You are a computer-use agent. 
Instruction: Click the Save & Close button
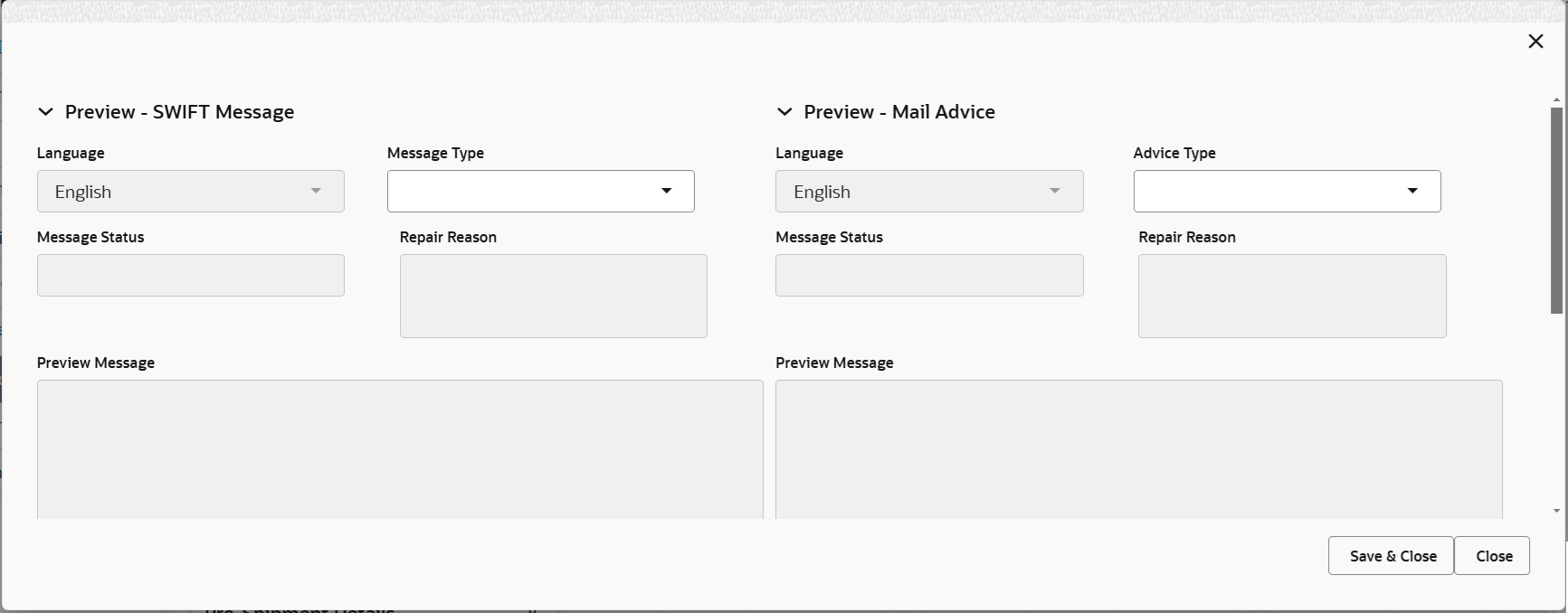tap(1392, 556)
